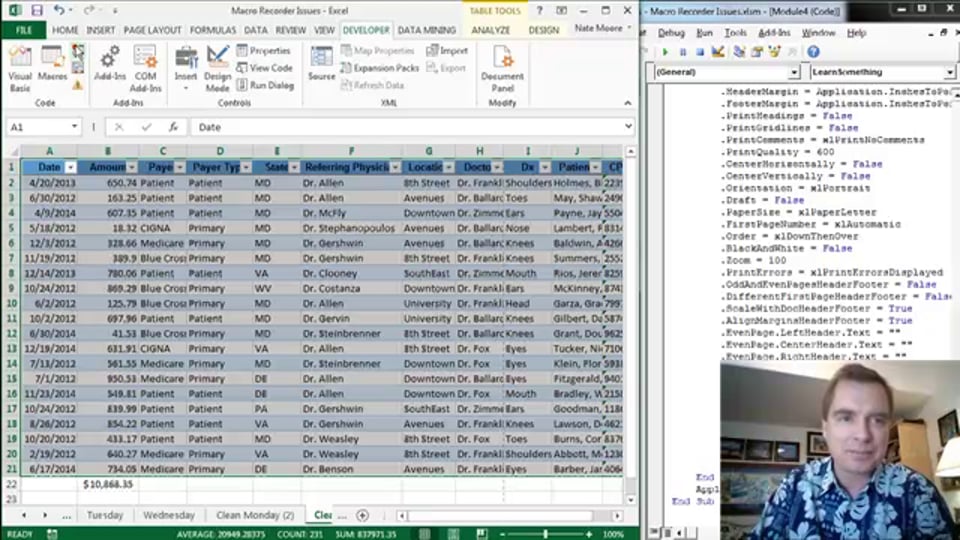Screen dimensions: 960x540
Task: Select the Tuesday sheet tab
Action: tap(105, 516)
